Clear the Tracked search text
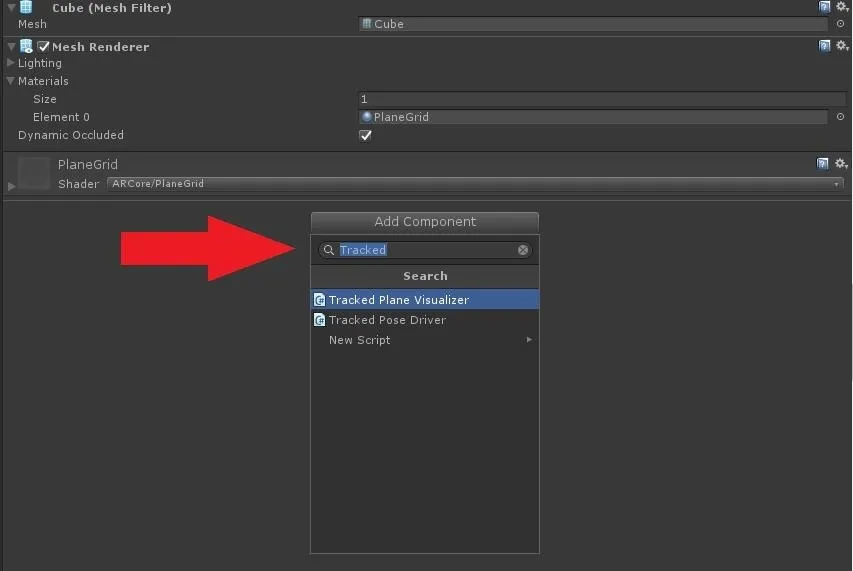The width and height of the screenshot is (853, 571). pos(523,250)
